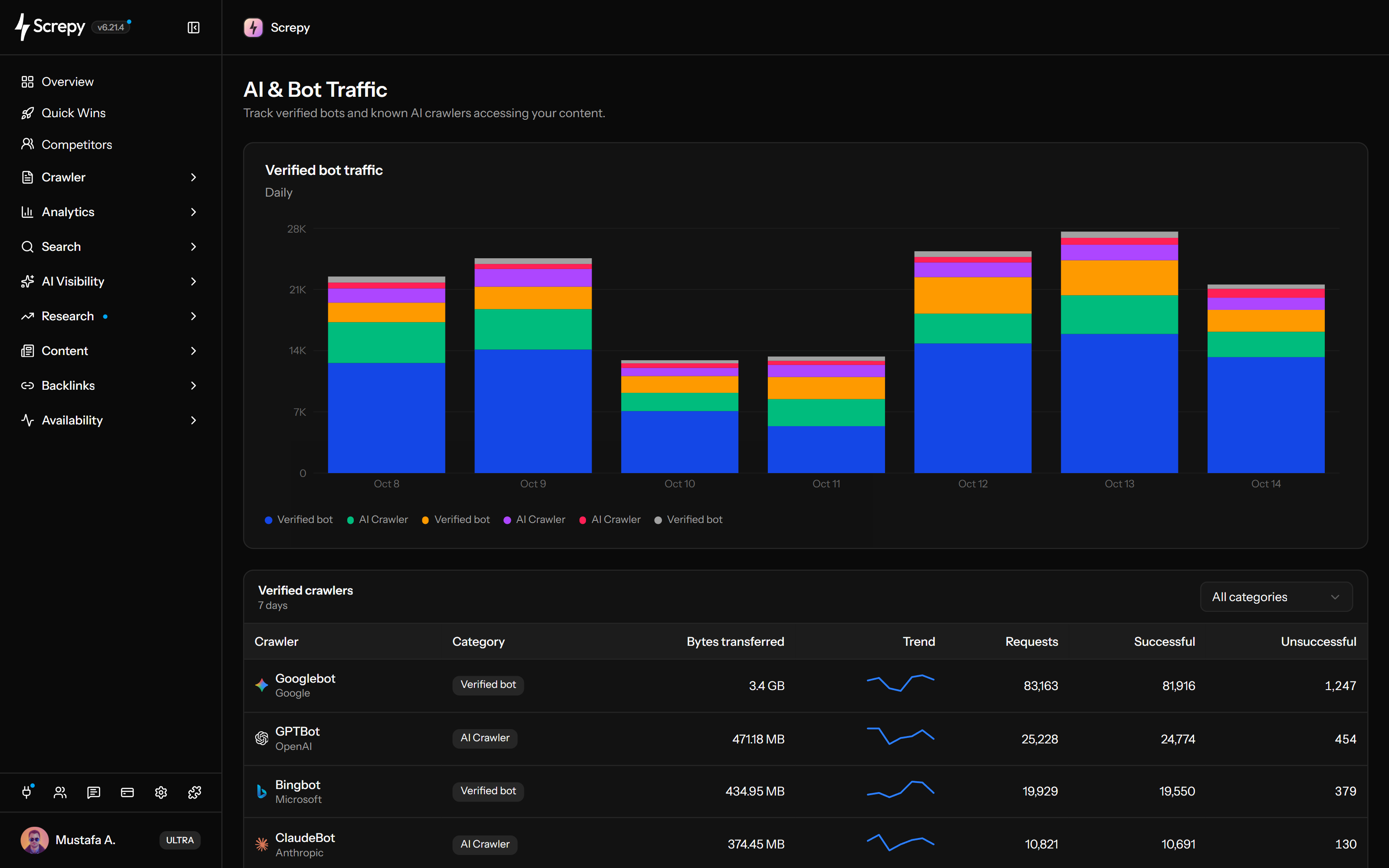The height and width of the screenshot is (868, 1389).
Task: Sort by Bytes transferred column header
Action: [x=735, y=642]
